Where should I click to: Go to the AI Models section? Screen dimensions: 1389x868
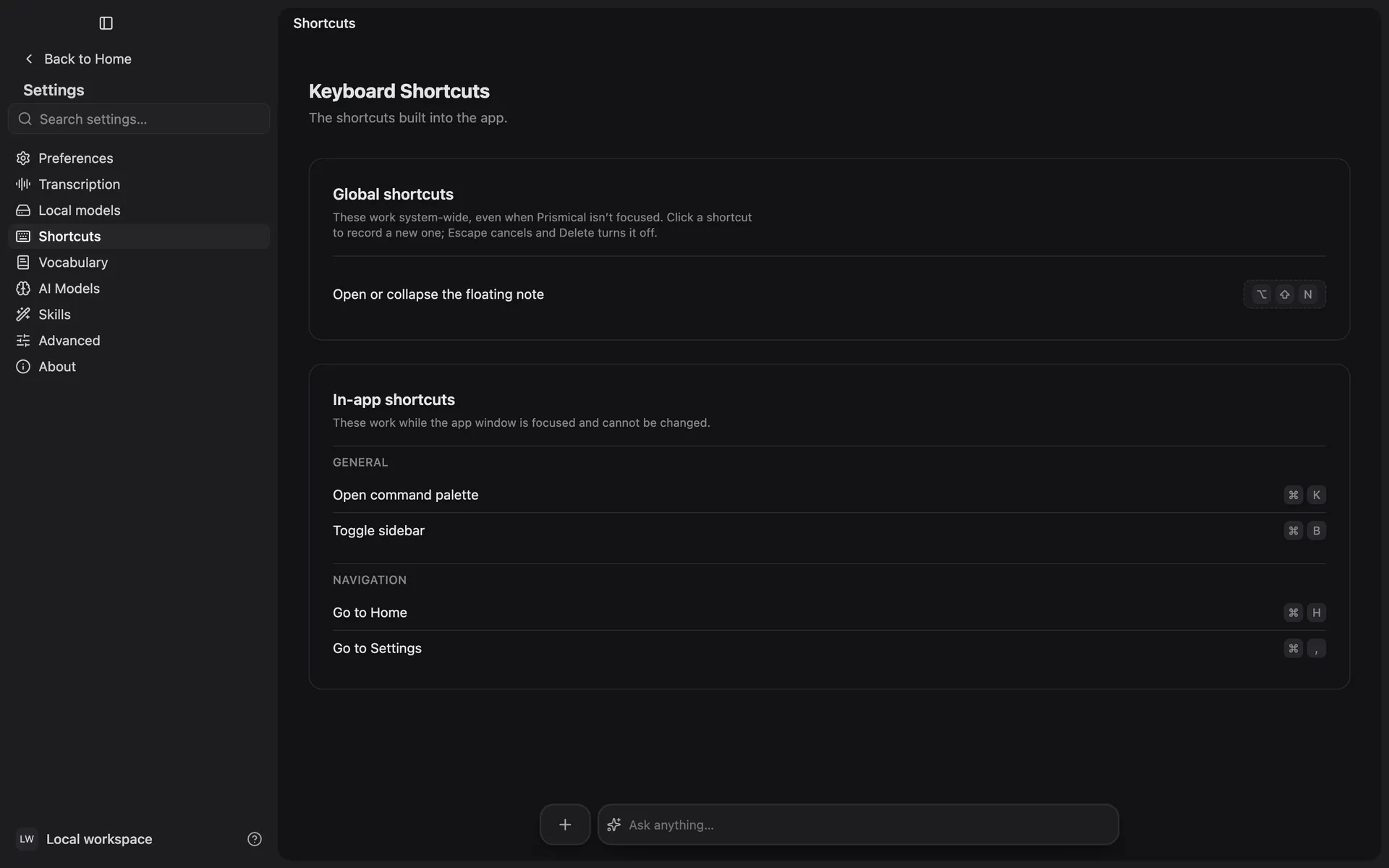point(139,288)
